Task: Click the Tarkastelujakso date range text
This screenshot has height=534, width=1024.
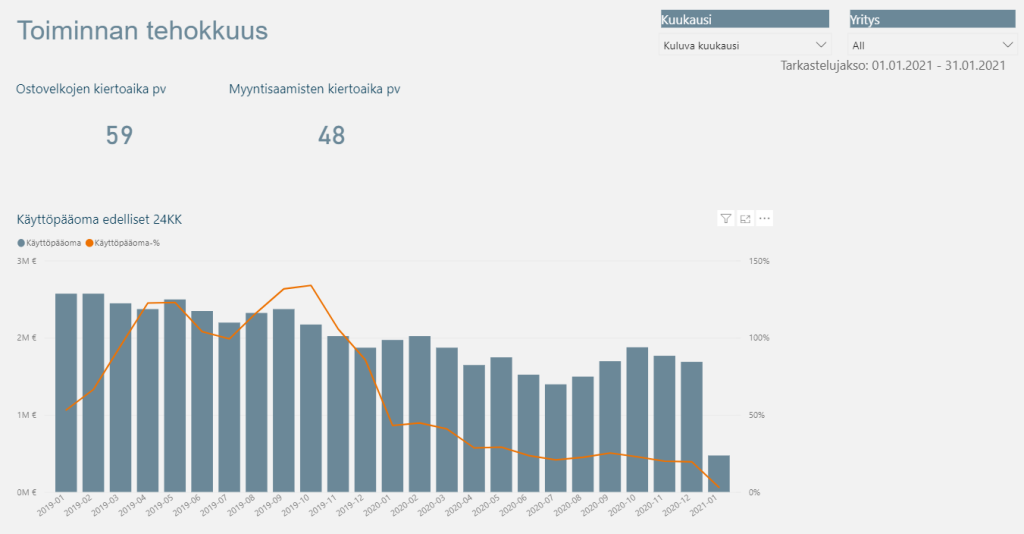Action: pyautogui.click(x=892, y=66)
